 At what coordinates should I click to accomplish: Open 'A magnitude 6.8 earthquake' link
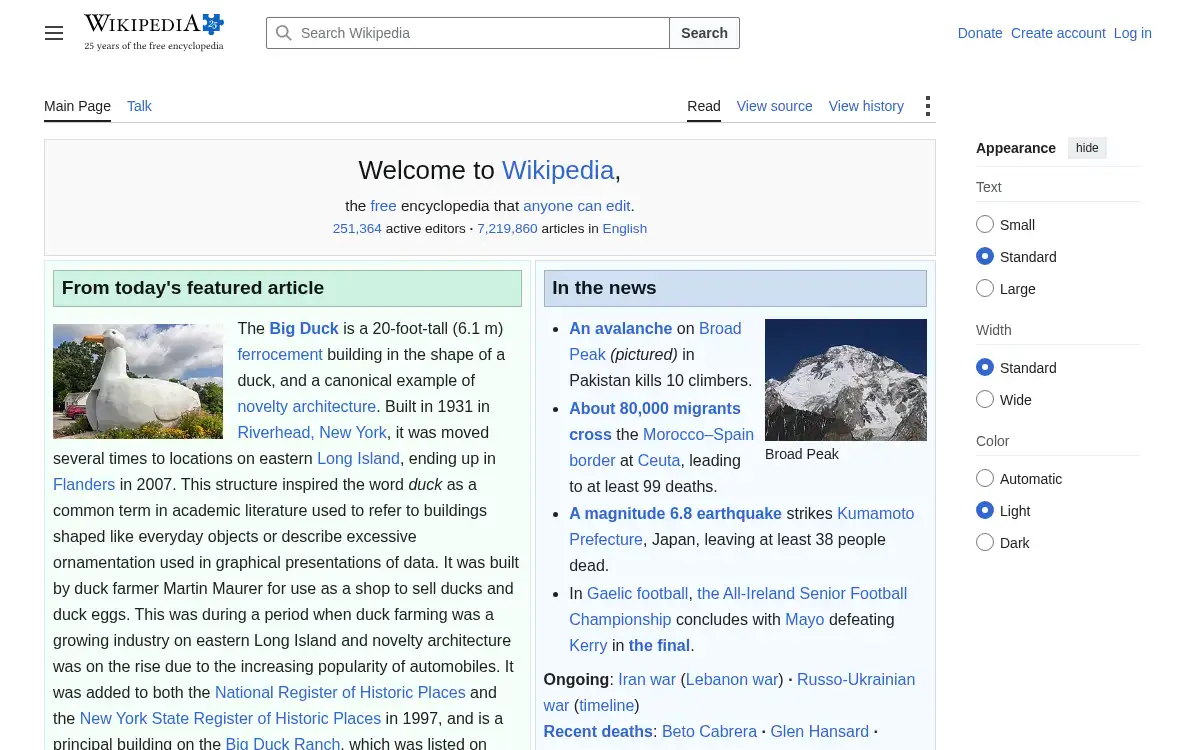[x=675, y=513]
